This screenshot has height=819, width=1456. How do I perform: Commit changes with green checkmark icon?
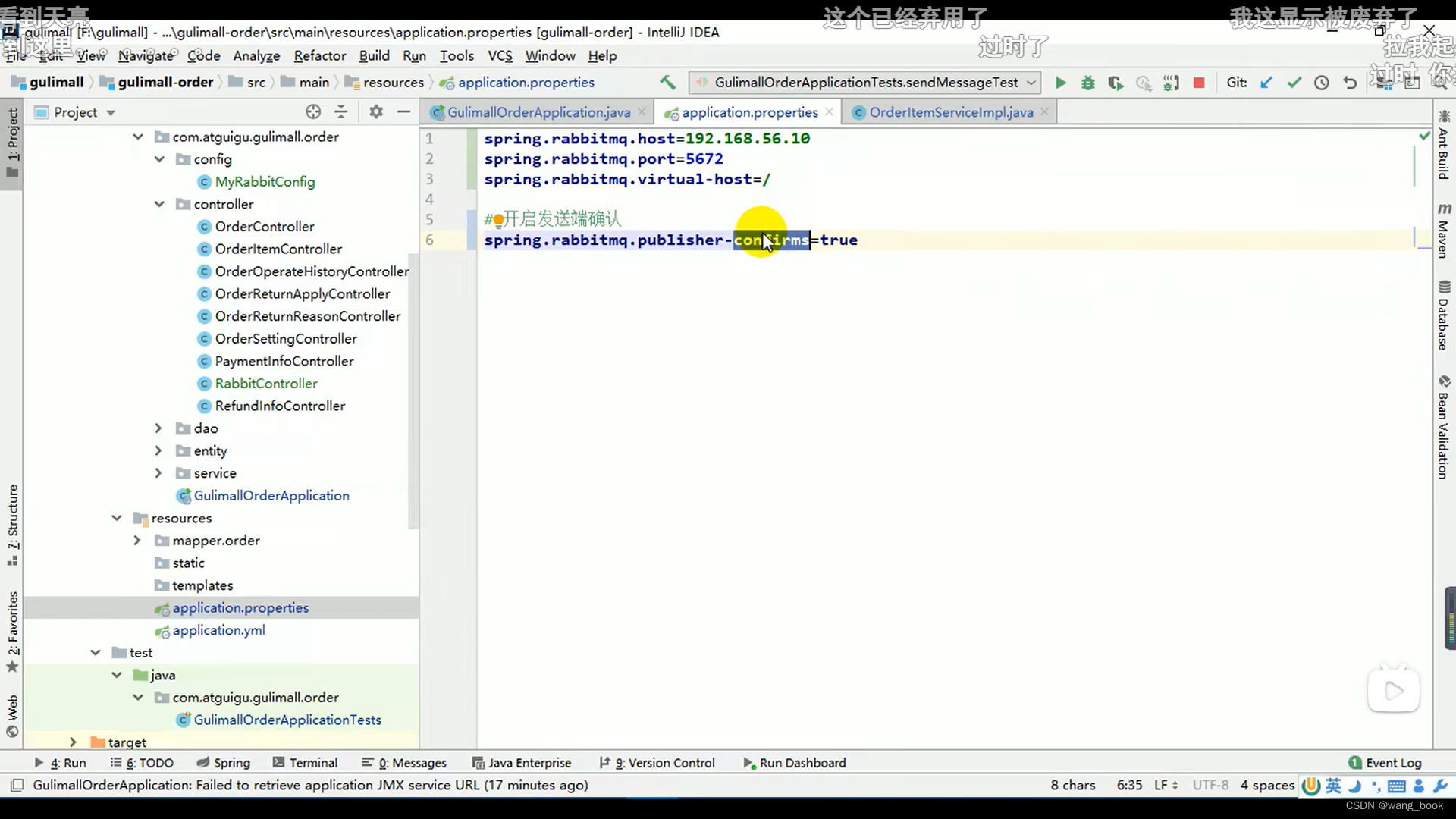pyautogui.click(x=1294, y=83)
